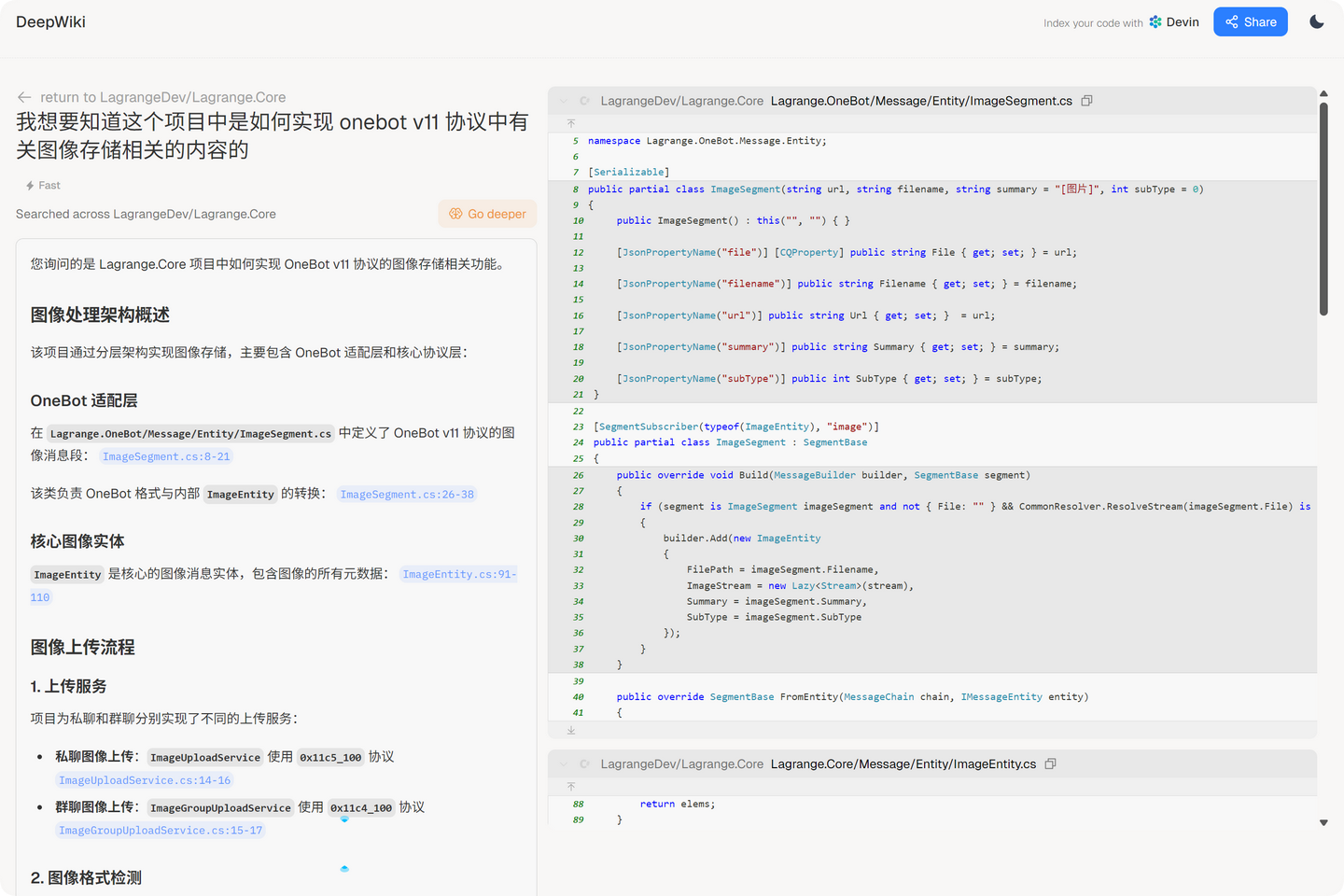
Task: Expand code downward below line 41
Action: [x=571, y=730]
